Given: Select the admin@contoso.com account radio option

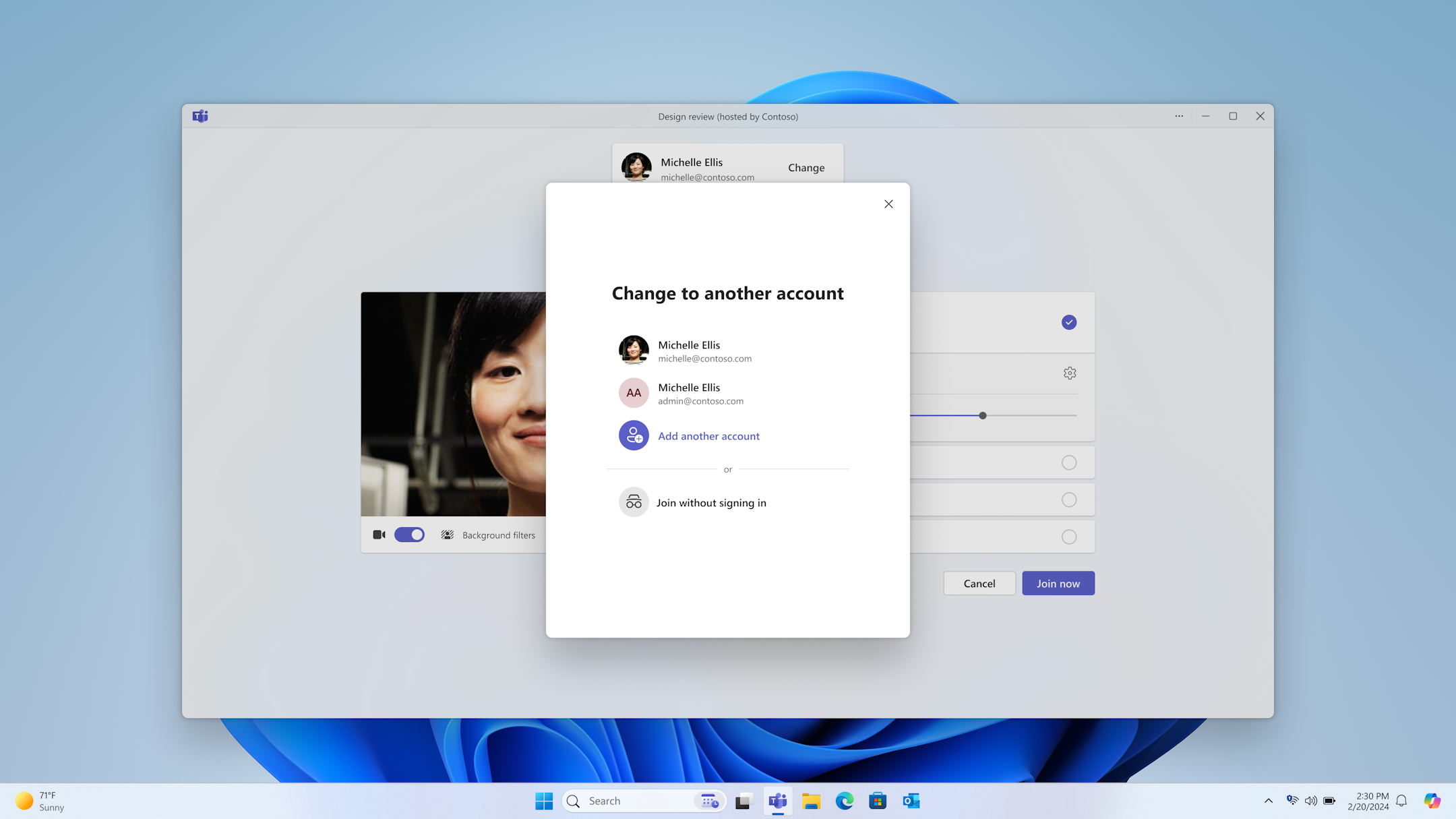Looking at the screenshot, I should [728, 392].
